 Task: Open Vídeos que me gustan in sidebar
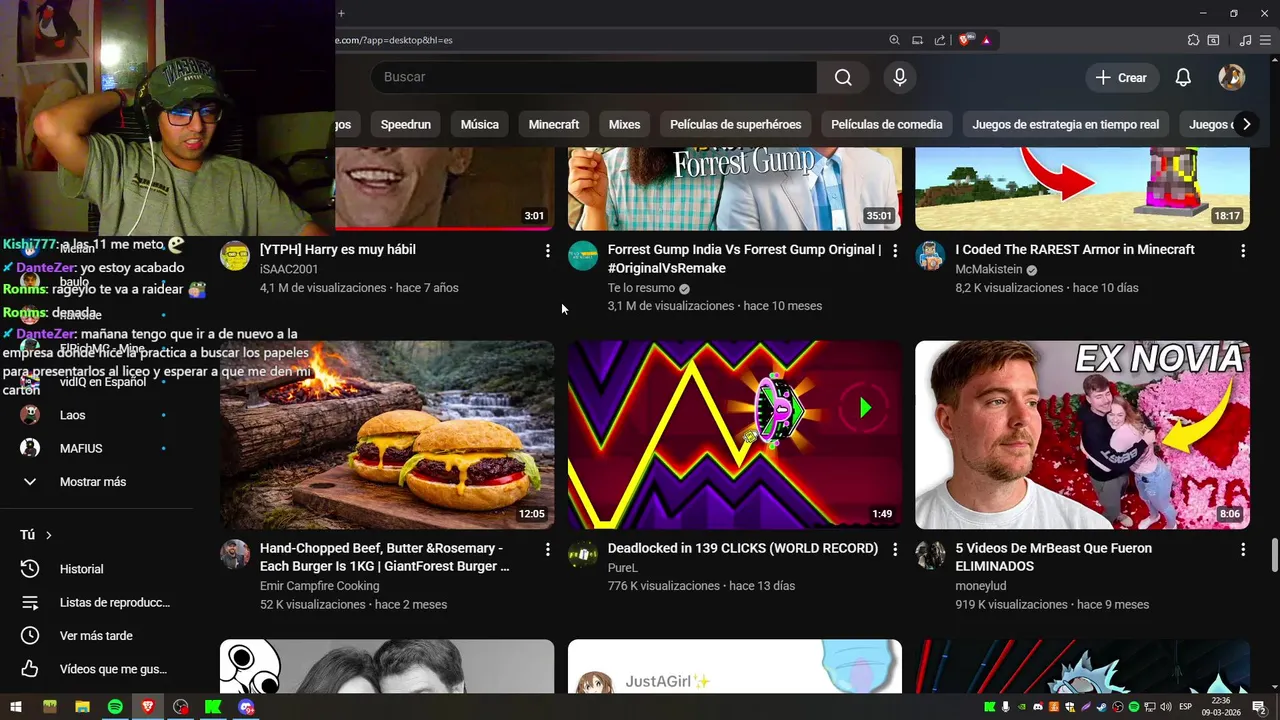(x=97, y=669)
